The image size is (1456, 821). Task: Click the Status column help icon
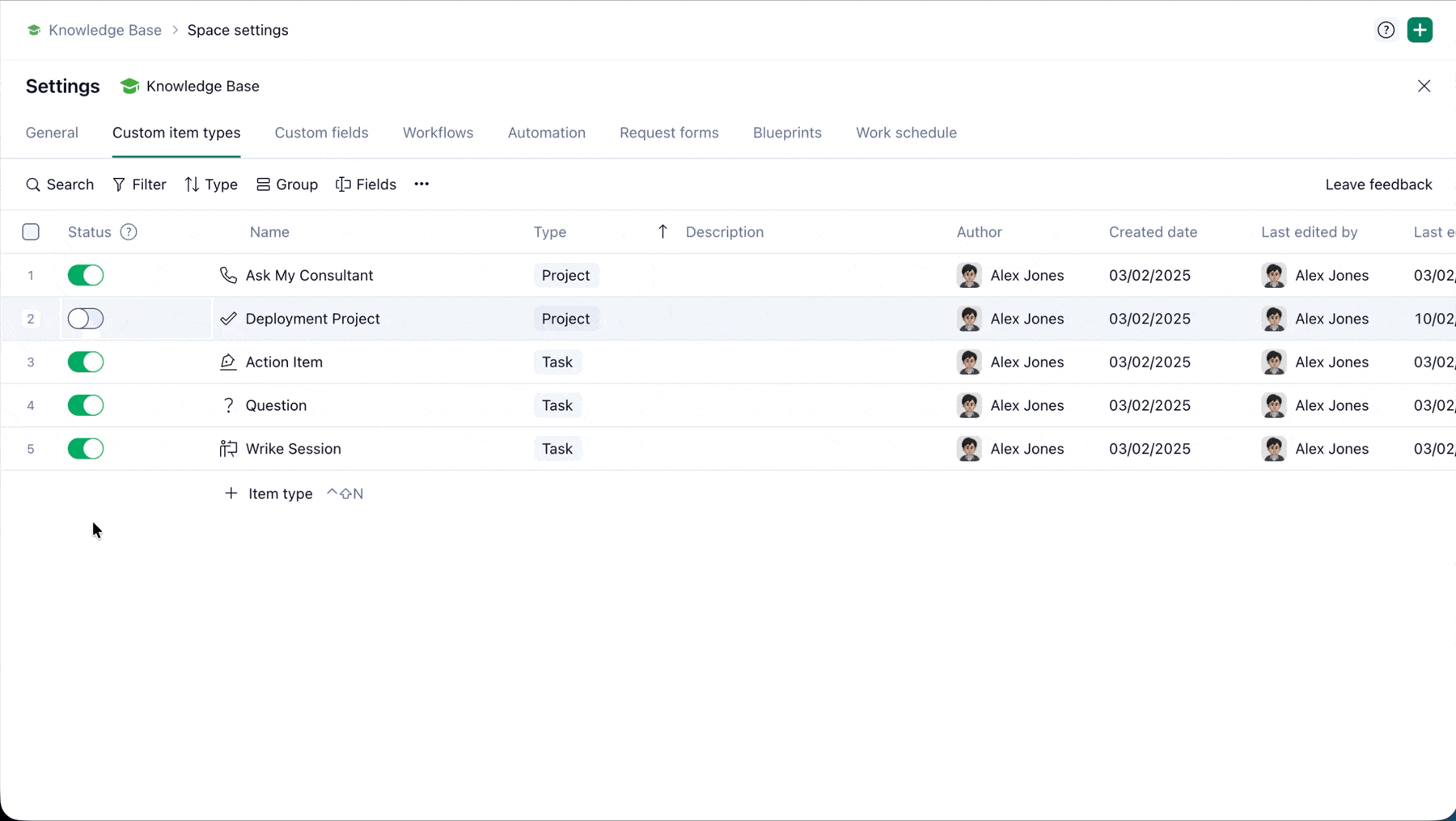(x=129, y=232)
